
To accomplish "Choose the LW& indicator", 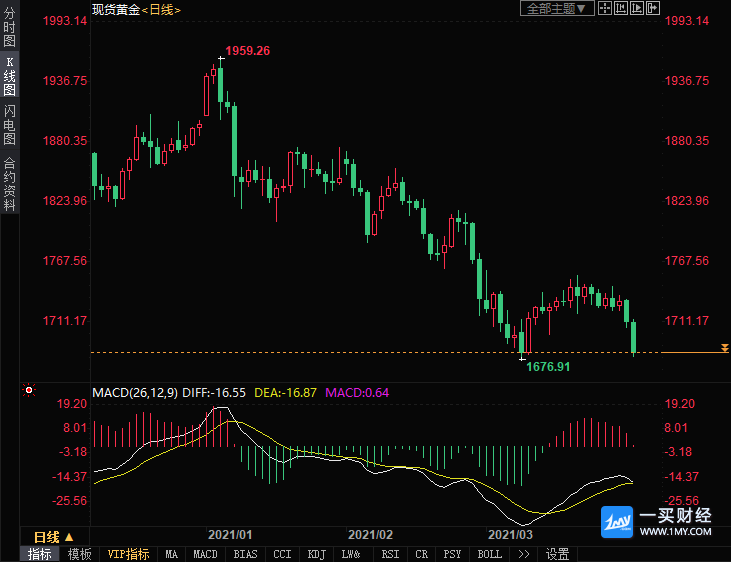I will (351, 554).
